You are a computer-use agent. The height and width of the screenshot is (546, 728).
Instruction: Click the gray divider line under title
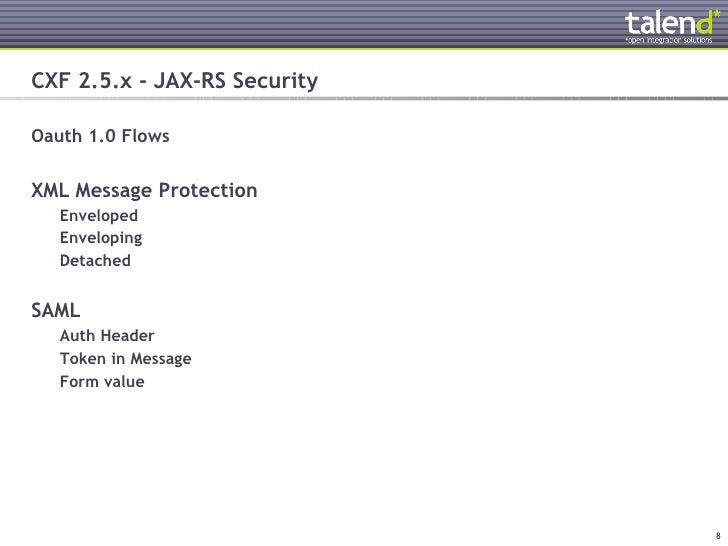tap(364, 98)
